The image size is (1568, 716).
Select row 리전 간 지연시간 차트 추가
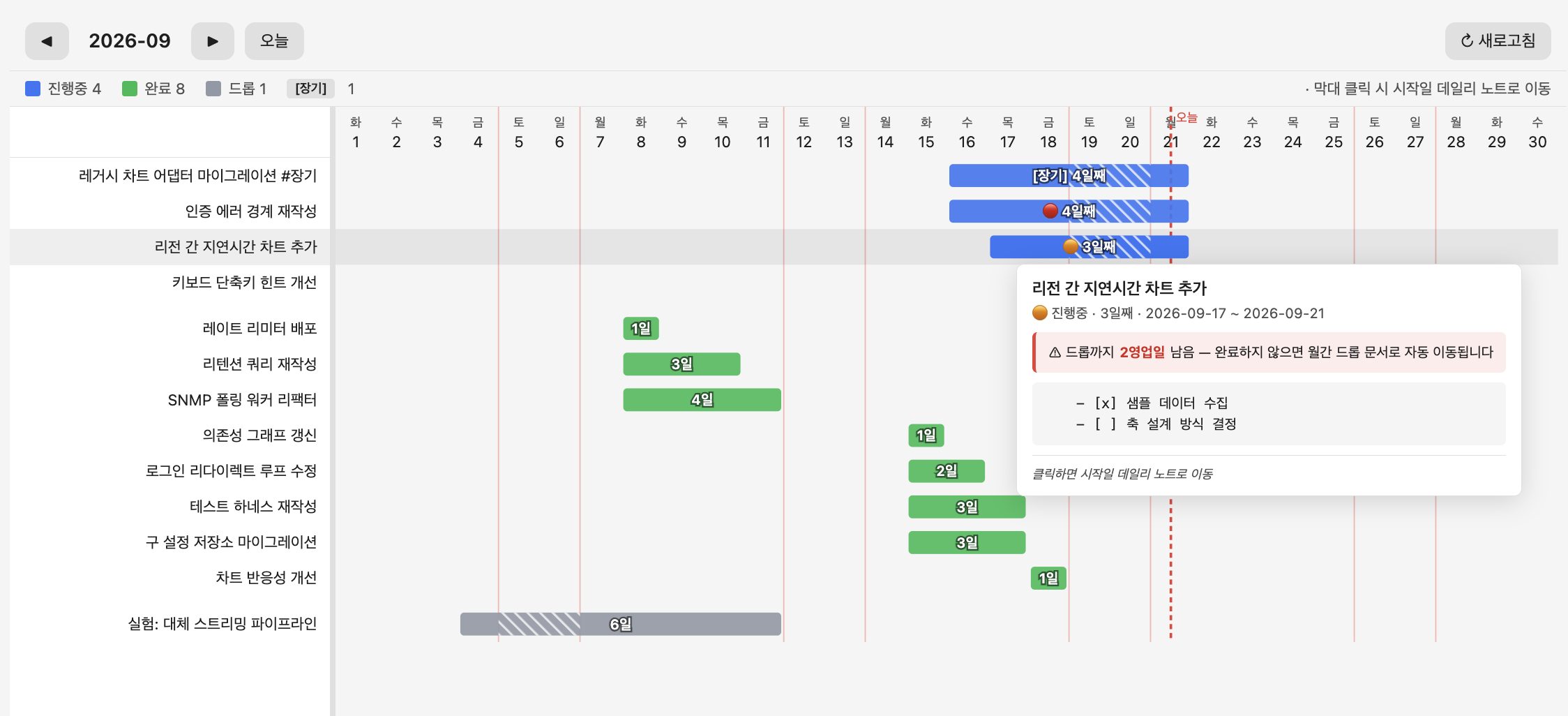click(236, 247)
